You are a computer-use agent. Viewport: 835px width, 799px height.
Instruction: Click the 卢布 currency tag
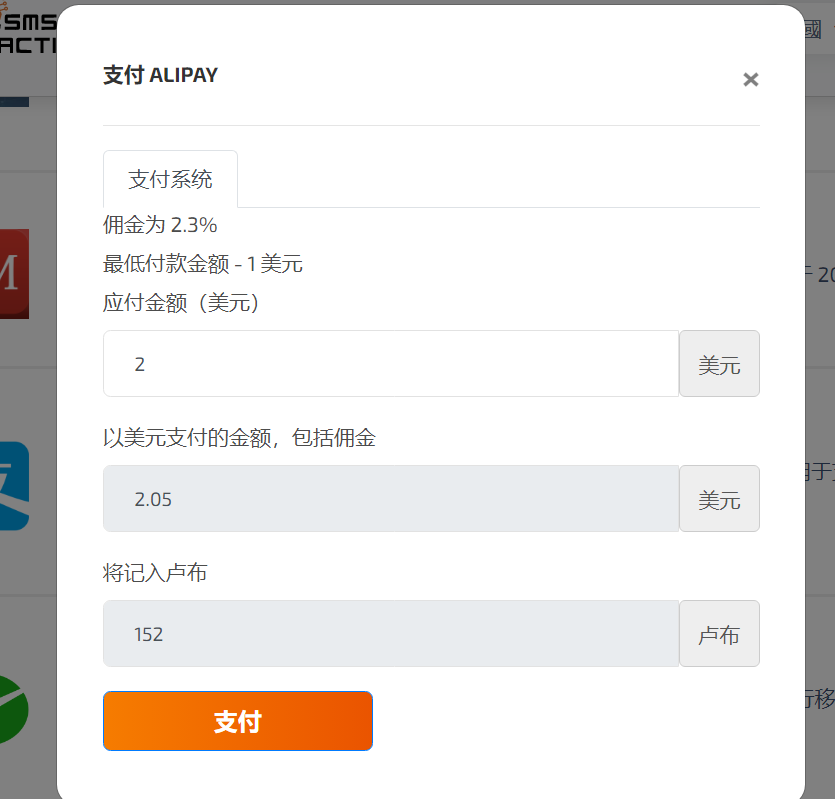pyautogui.click(x=719, y=633)
